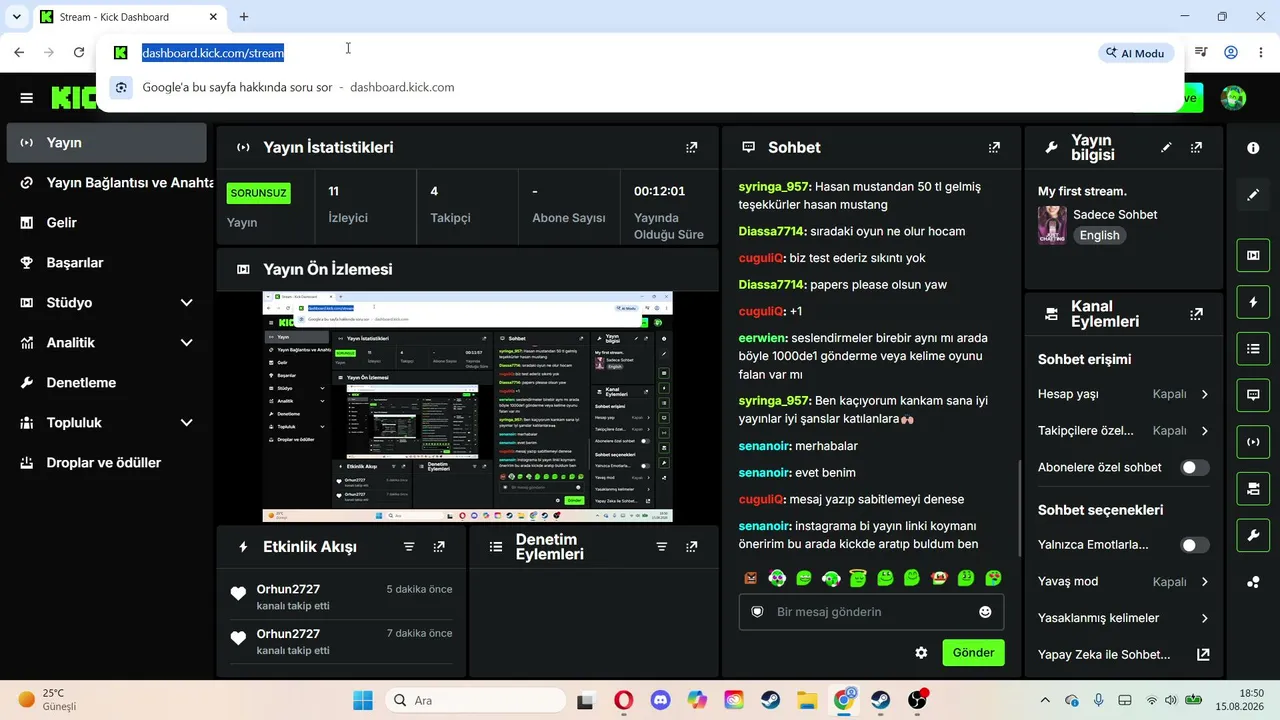The width and height of the screenshot is (1280, 720).
Task: Open Chrome tab search dropdown
Action: 16,17
